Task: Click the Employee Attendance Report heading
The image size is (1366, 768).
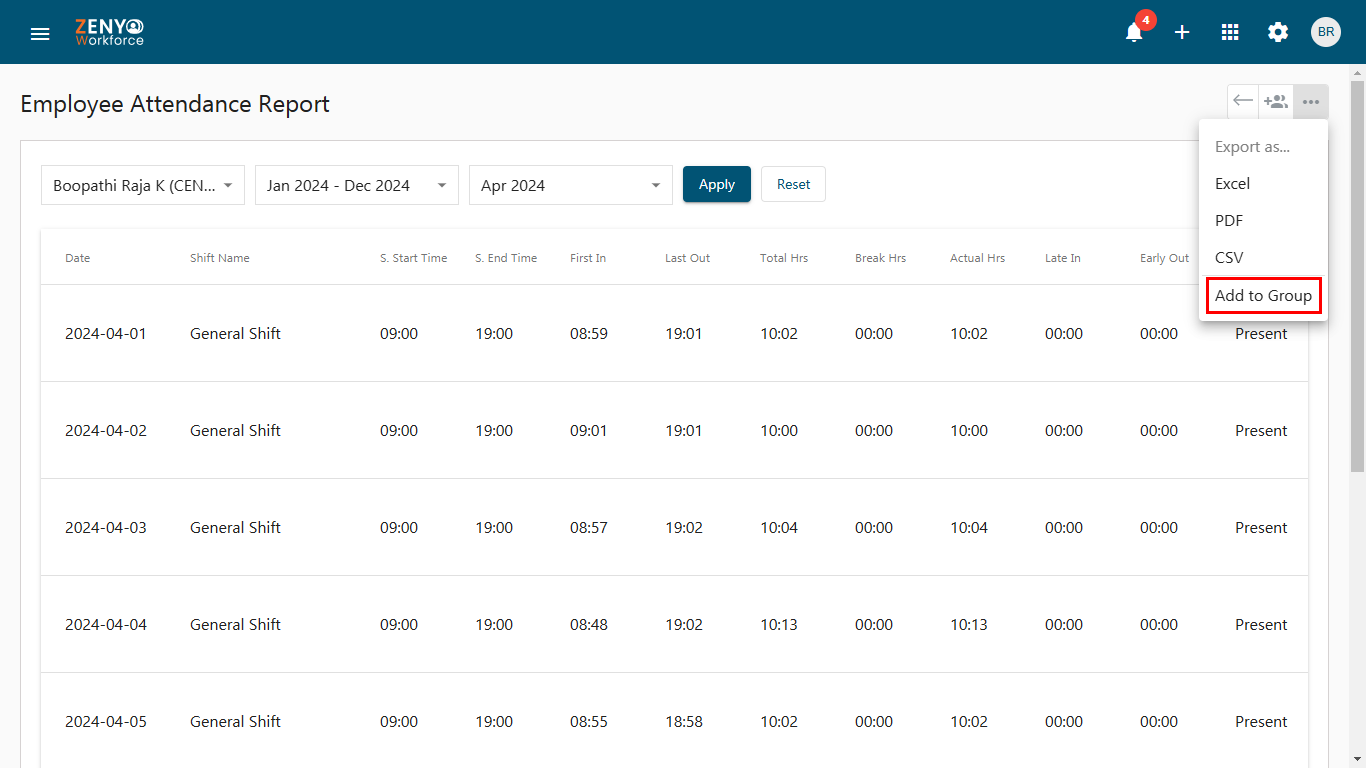Action: tap(175, 104)
